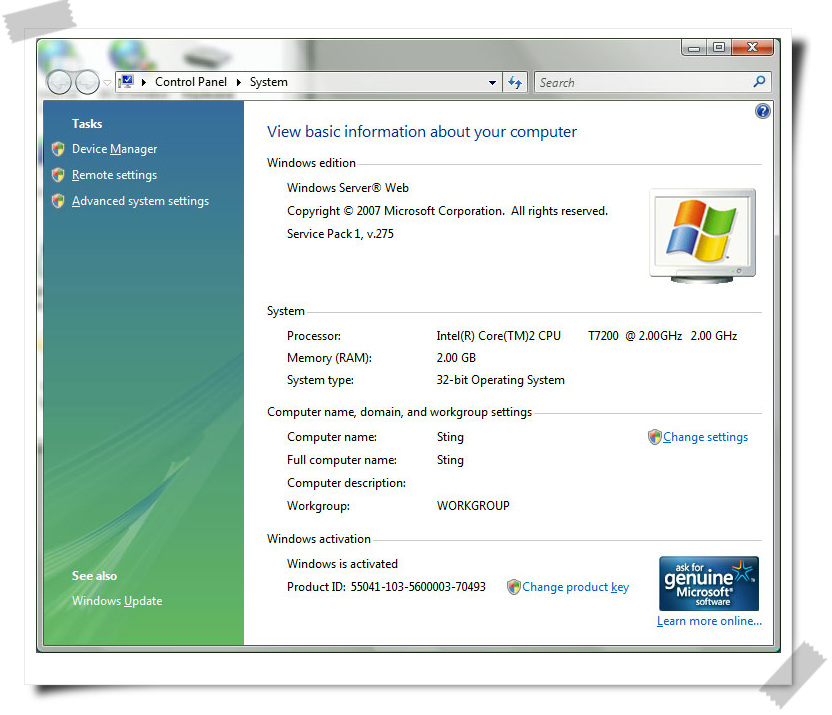Viewport: 832px width, 715px height.
Task: Click the processor text 'Intel(R) Core(TM)2 CPU'
Action: pyautogui.click(x=498, y=336)
